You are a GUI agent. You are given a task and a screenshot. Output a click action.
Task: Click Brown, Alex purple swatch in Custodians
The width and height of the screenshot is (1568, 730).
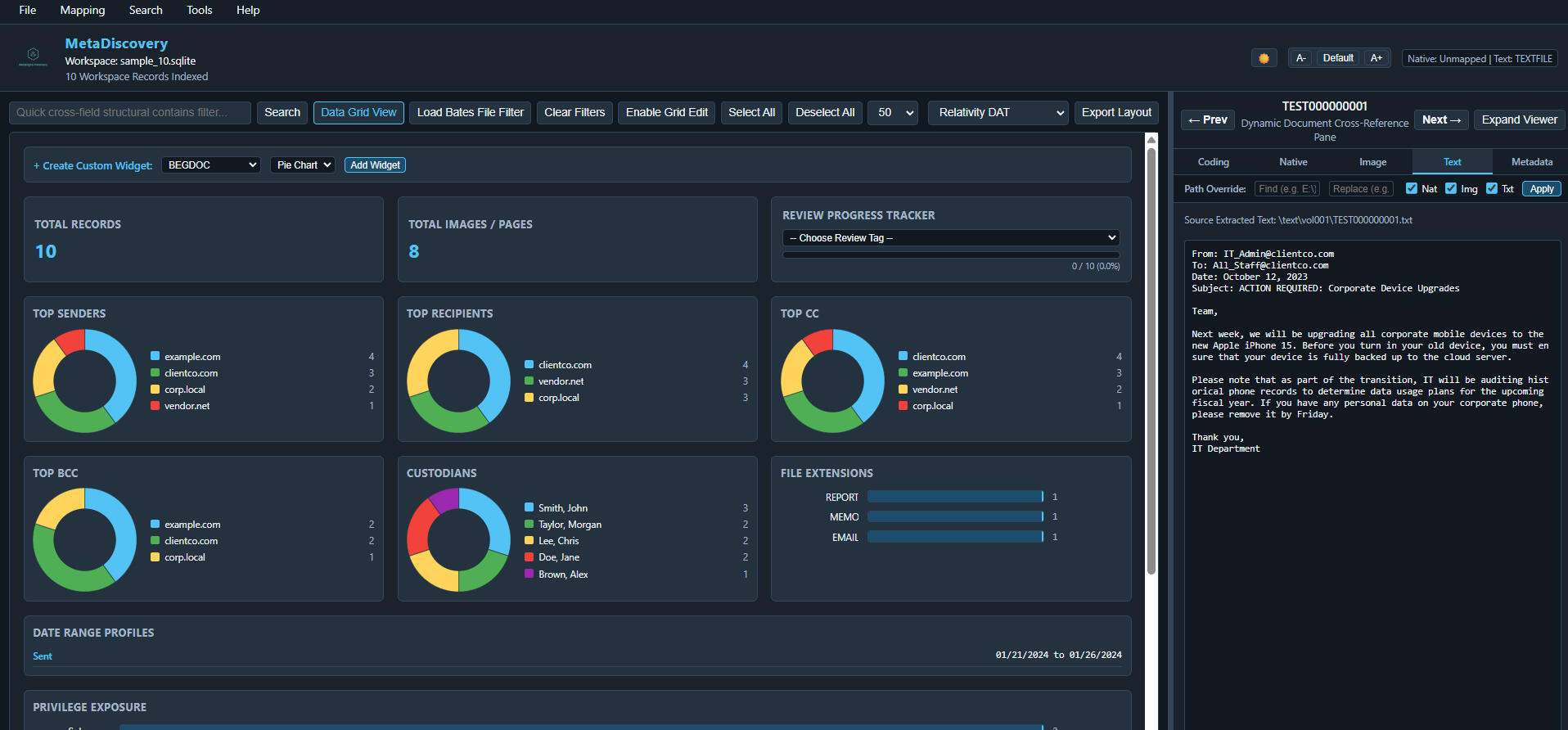(529, 574)
